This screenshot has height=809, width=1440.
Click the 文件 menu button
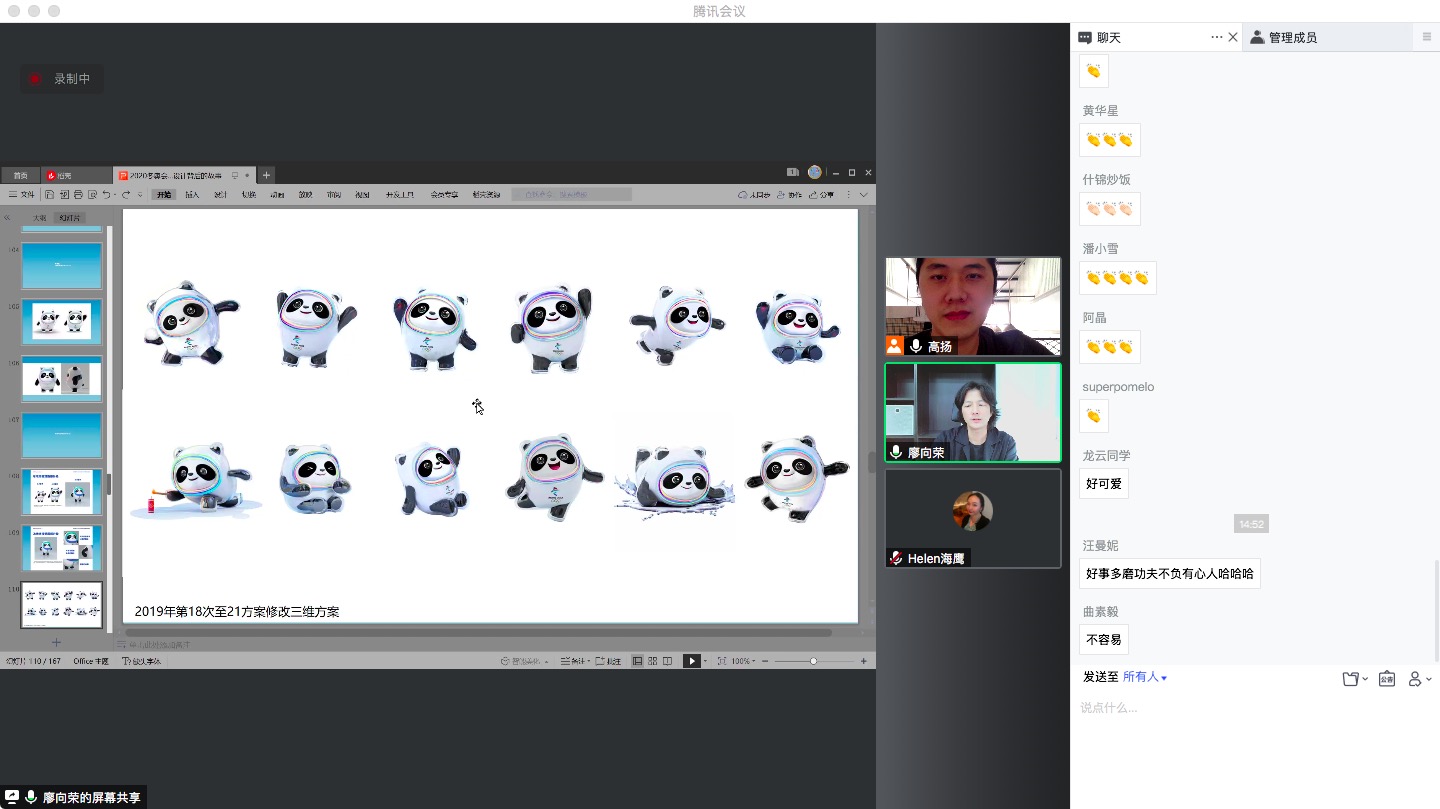21,194
